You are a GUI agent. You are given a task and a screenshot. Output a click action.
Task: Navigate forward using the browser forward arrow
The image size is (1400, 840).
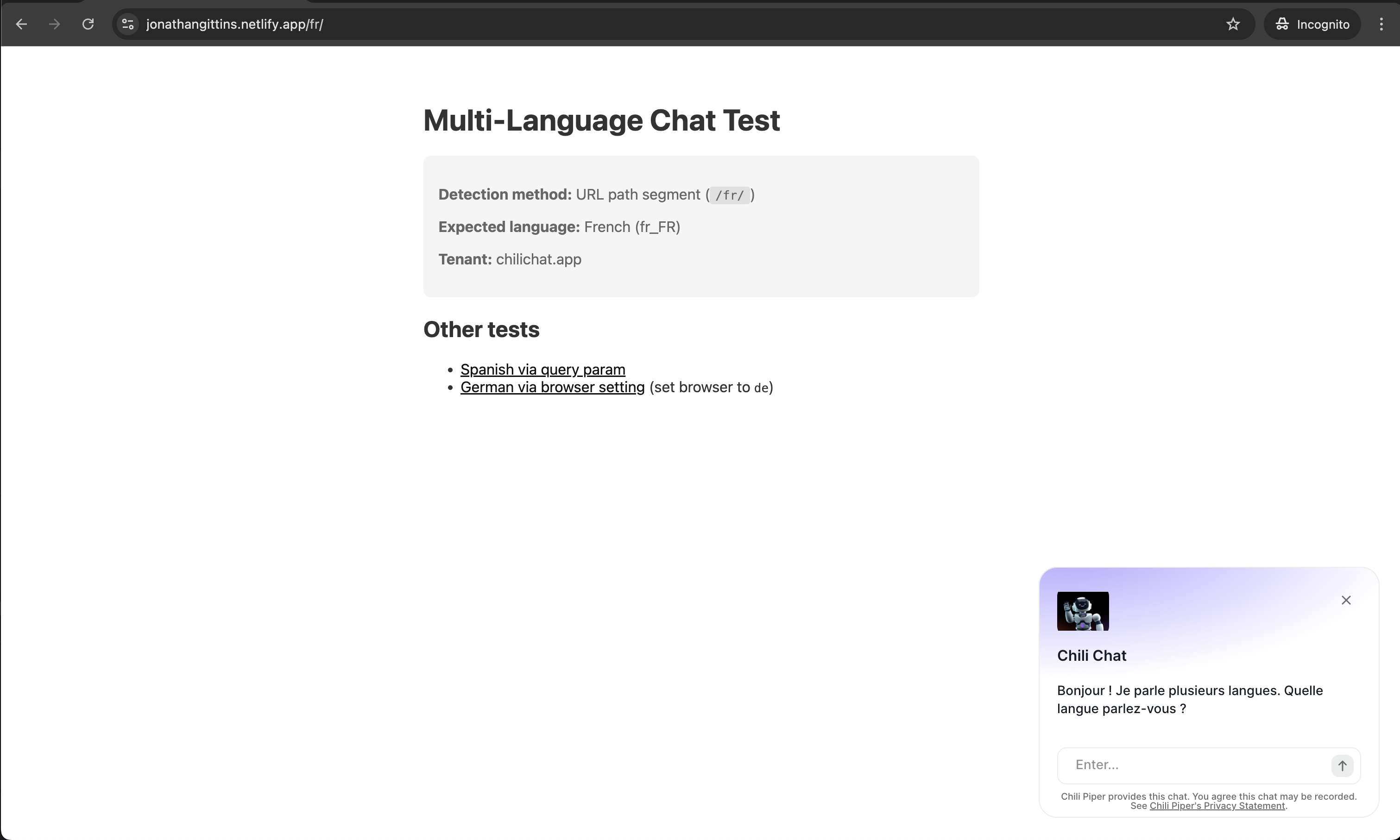(x=54, y=24)
